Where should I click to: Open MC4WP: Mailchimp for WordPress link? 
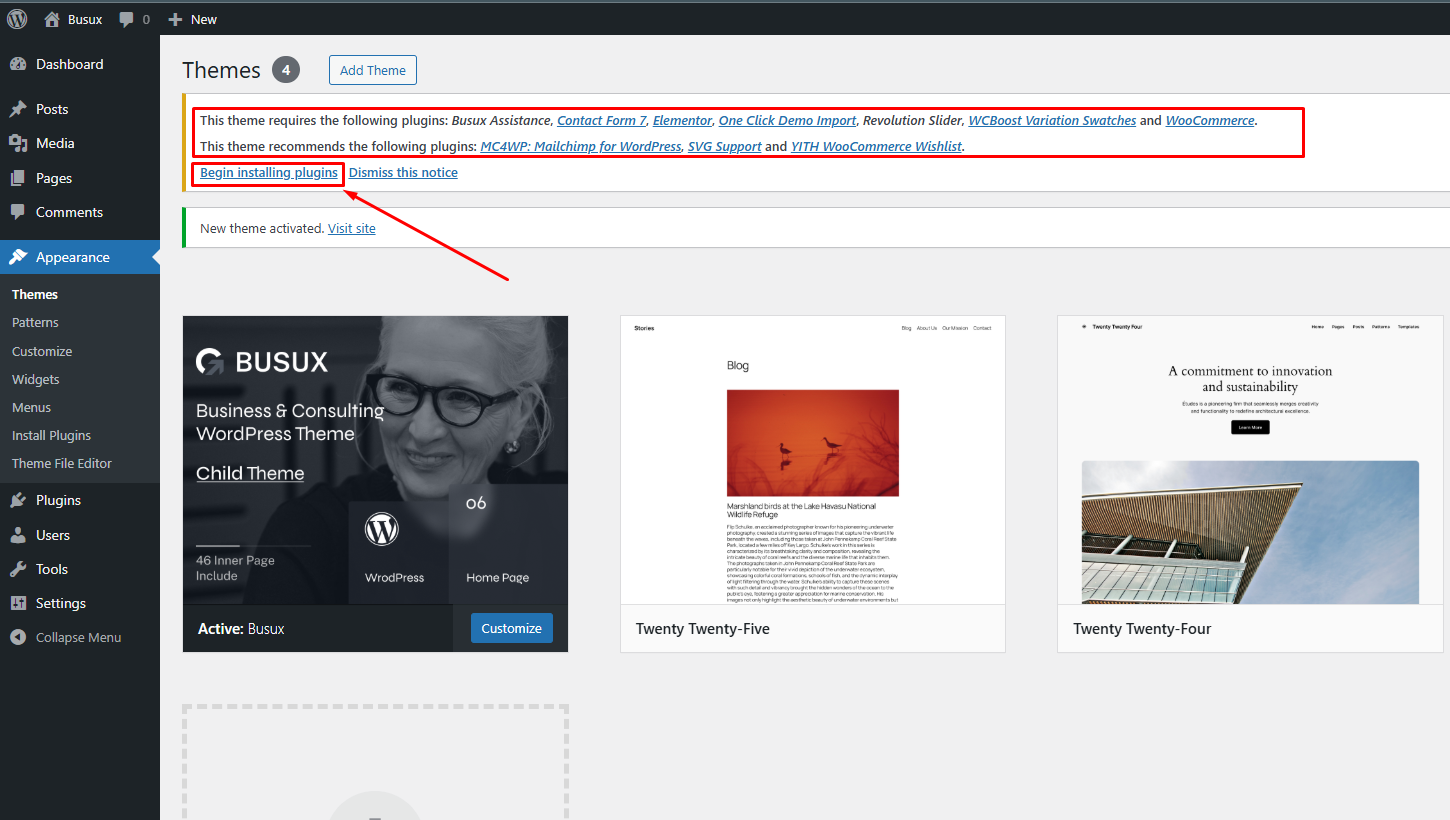[581, 146]
